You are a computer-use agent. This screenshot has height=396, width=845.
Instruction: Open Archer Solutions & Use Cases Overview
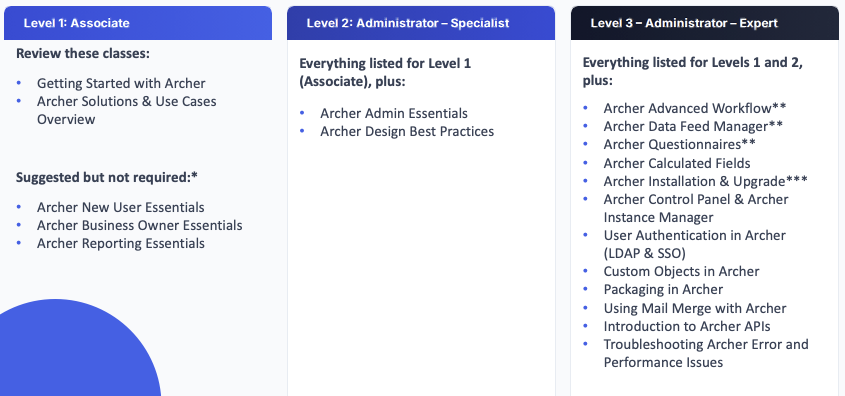click(x=127, y=110)
